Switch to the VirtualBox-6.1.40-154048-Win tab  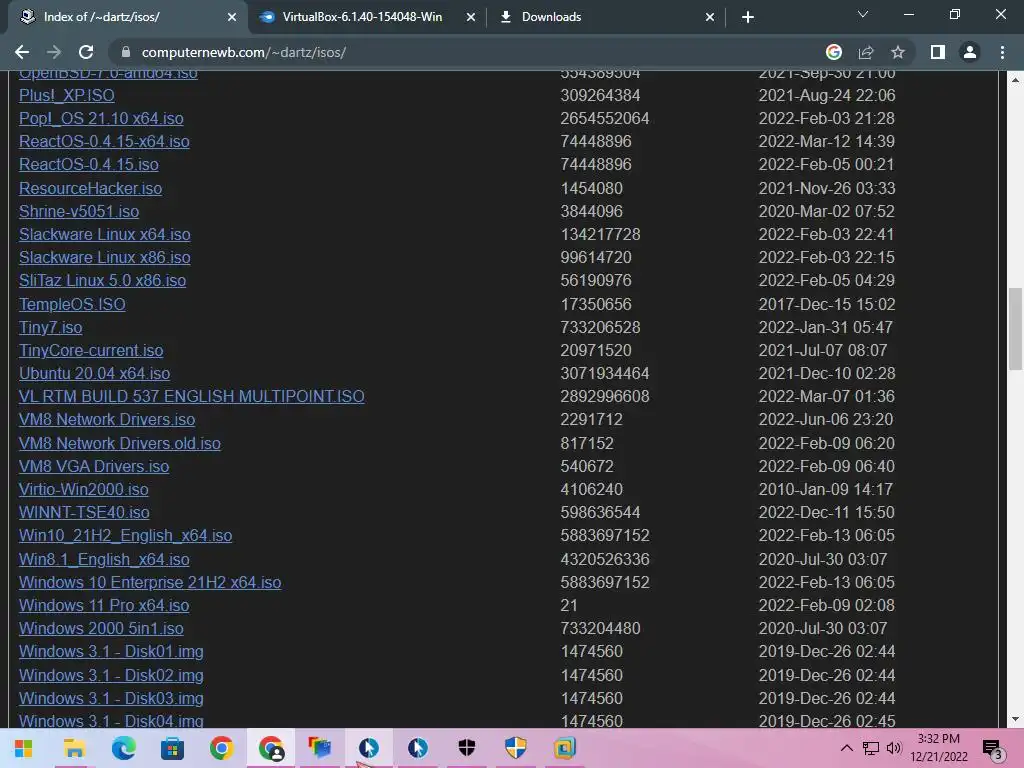[x=362, y=17]
